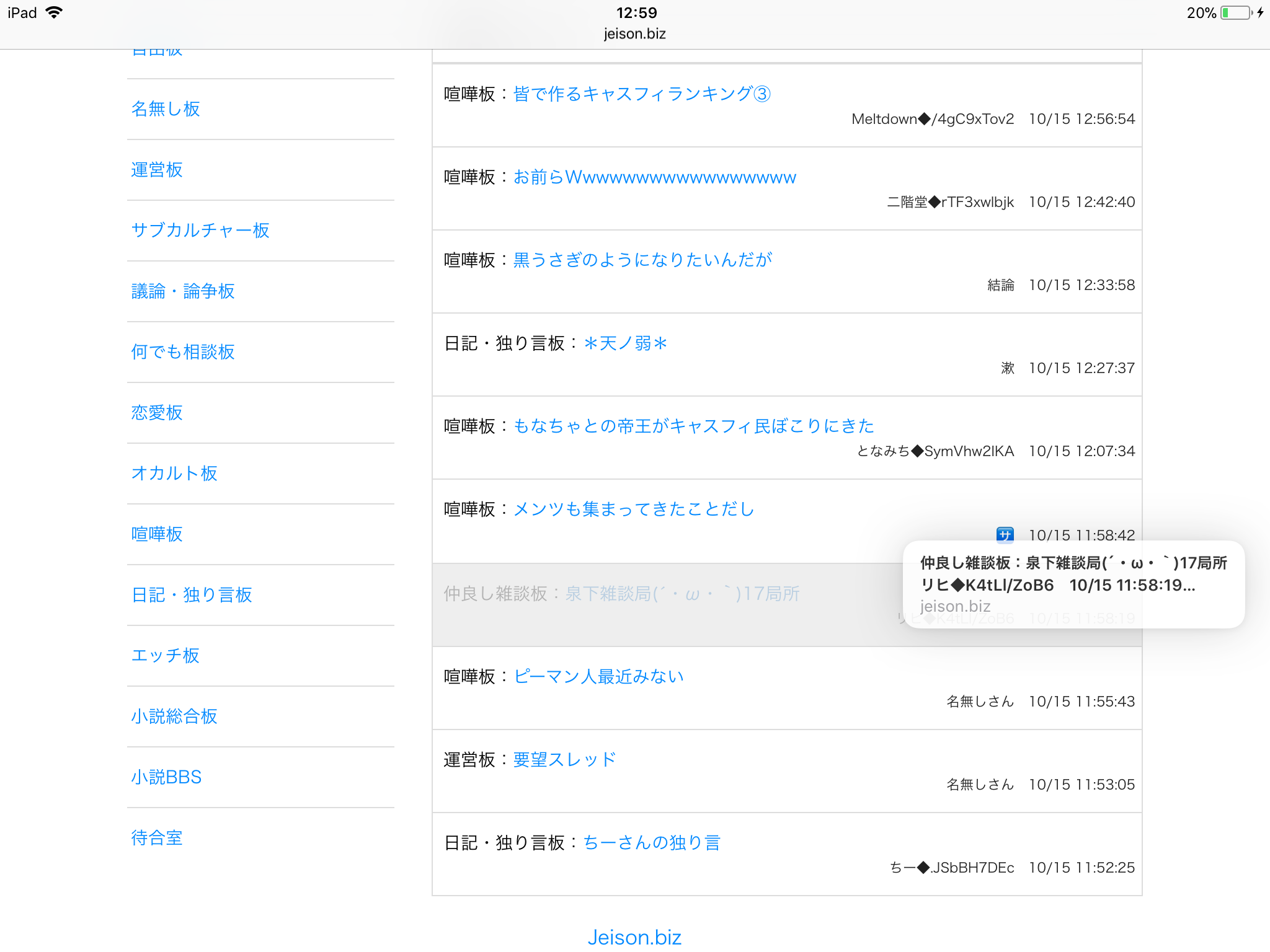Select 何でも相談板 in board list

click(x=183, y=352)
